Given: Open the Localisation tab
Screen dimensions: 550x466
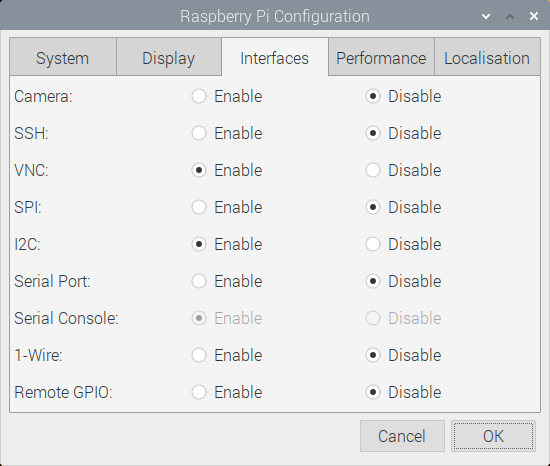Looking at the screenshot, I should click(x=487, y=58).
